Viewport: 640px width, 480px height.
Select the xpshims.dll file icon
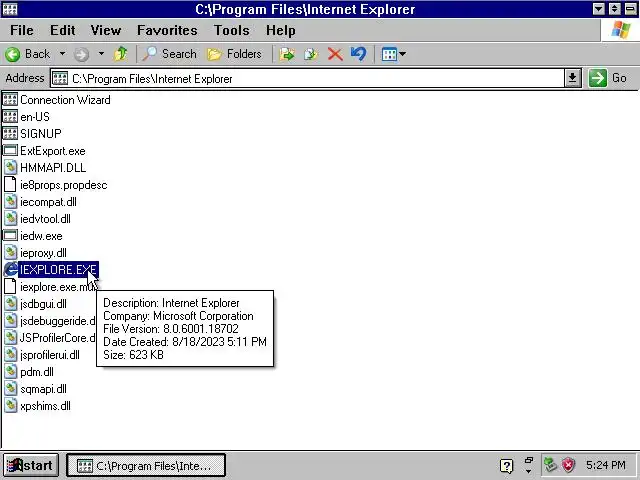pyautogui.click(x=10, y=406)
